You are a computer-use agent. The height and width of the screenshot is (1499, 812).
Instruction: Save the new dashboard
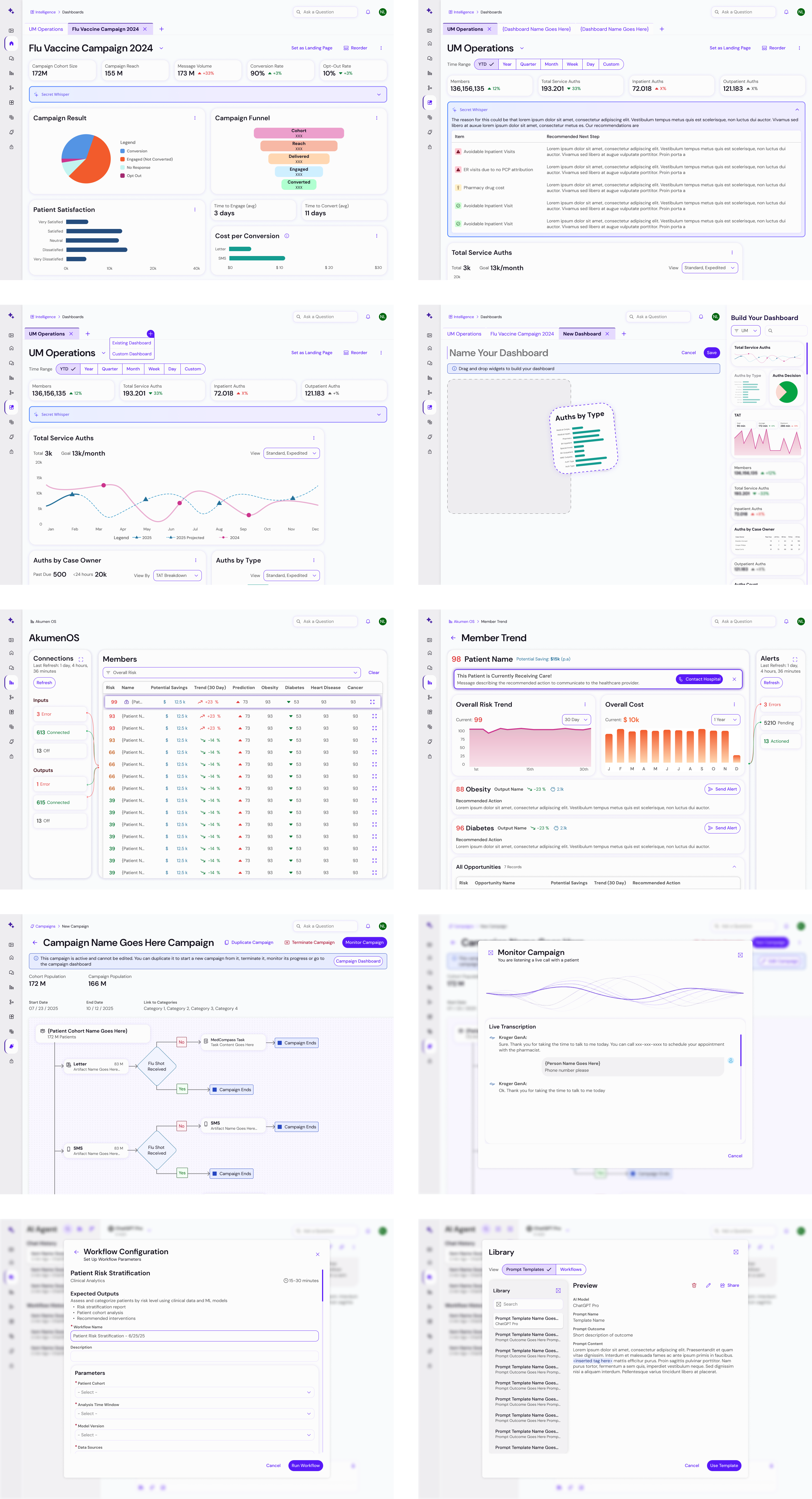coord(711,353)
